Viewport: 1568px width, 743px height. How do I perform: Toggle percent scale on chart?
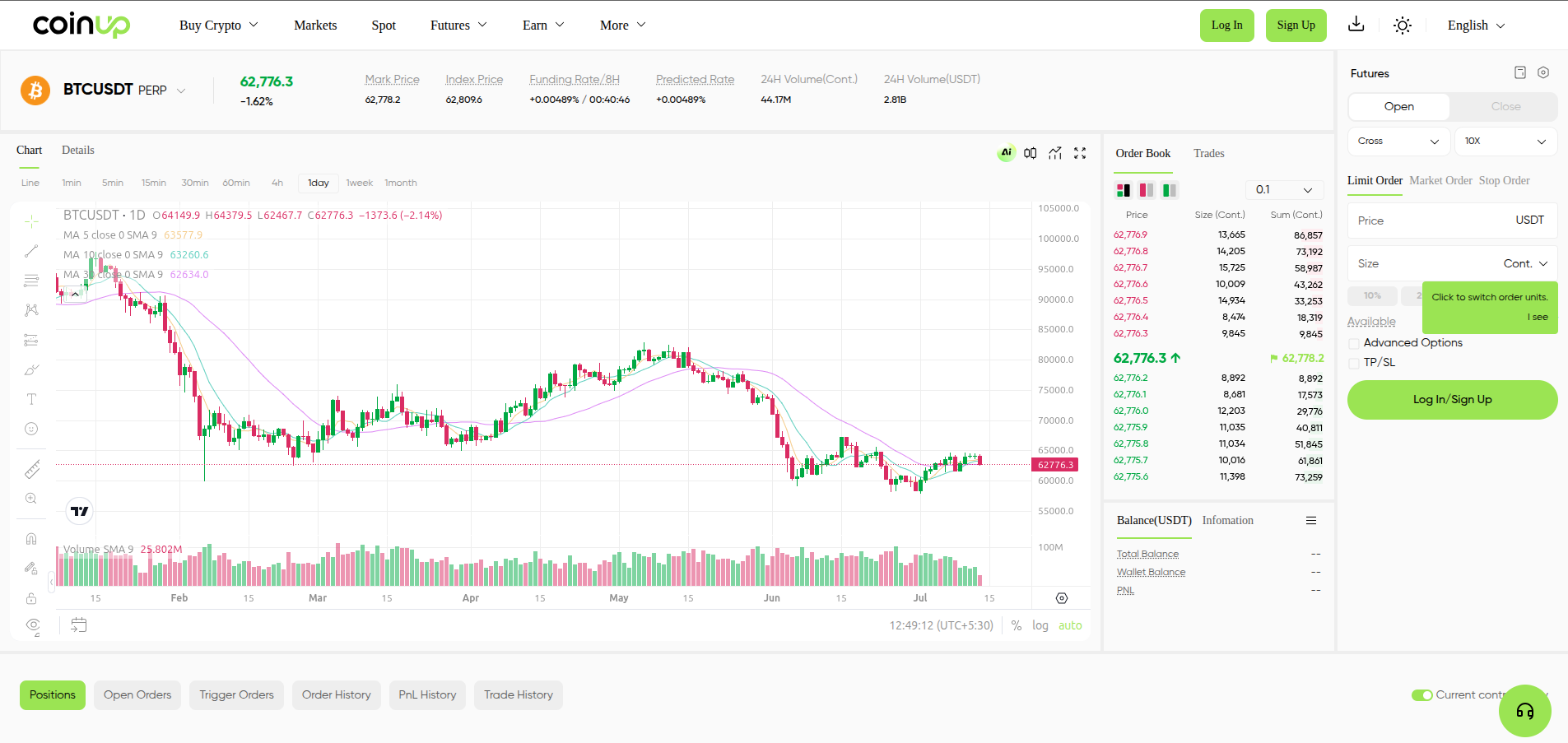1017,625
